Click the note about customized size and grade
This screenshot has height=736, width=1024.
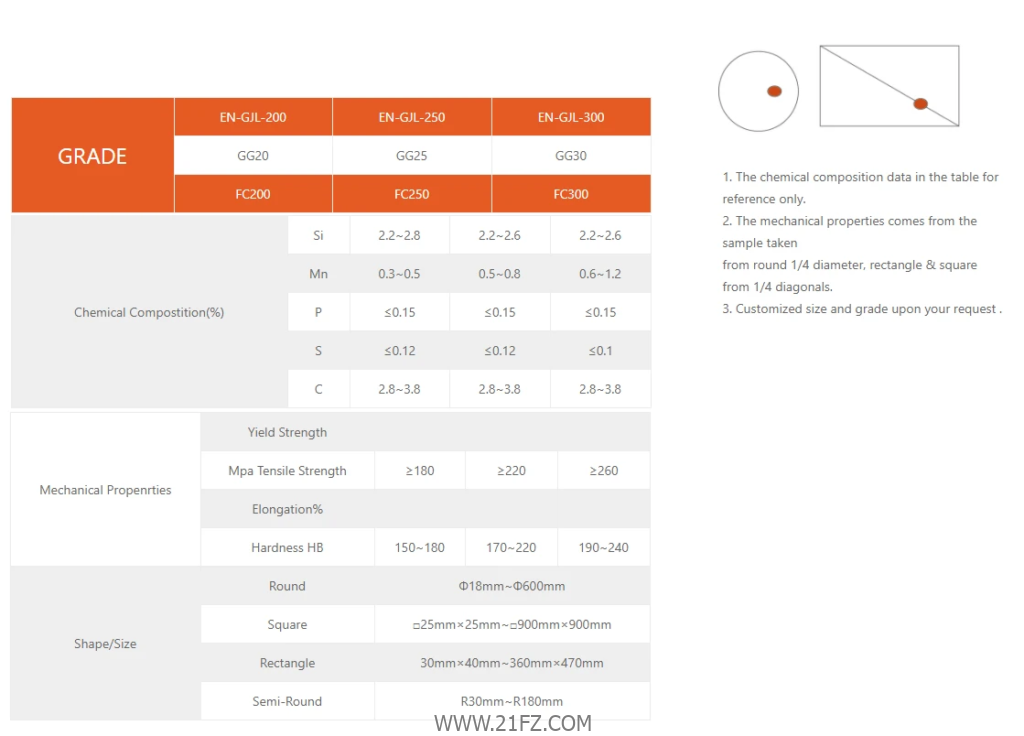[862, 309]
